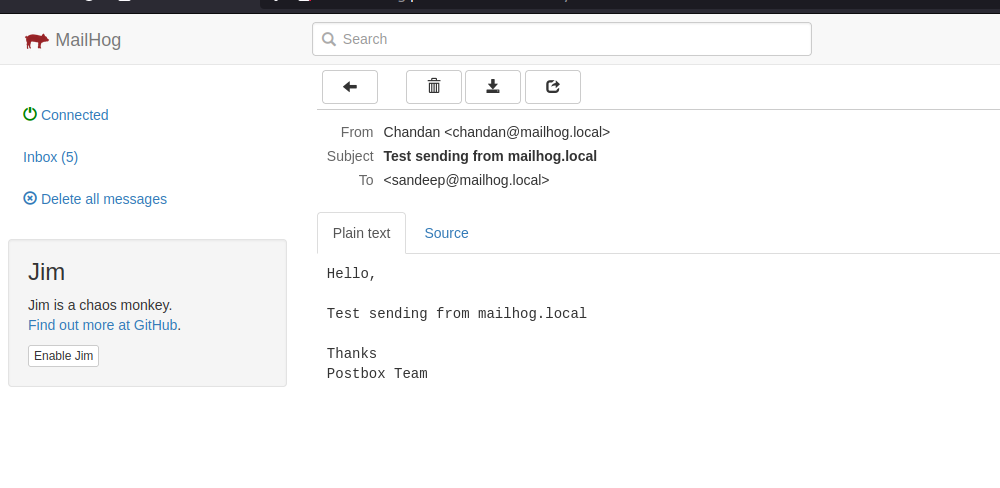
Task: Switch to the Source tab
Action: pos(446,233)
